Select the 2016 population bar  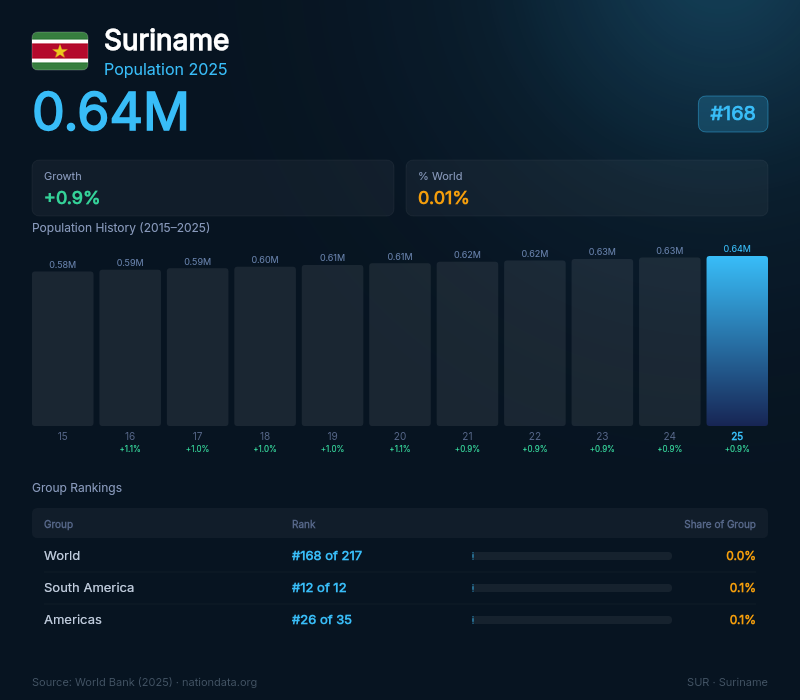click(130, 347)
